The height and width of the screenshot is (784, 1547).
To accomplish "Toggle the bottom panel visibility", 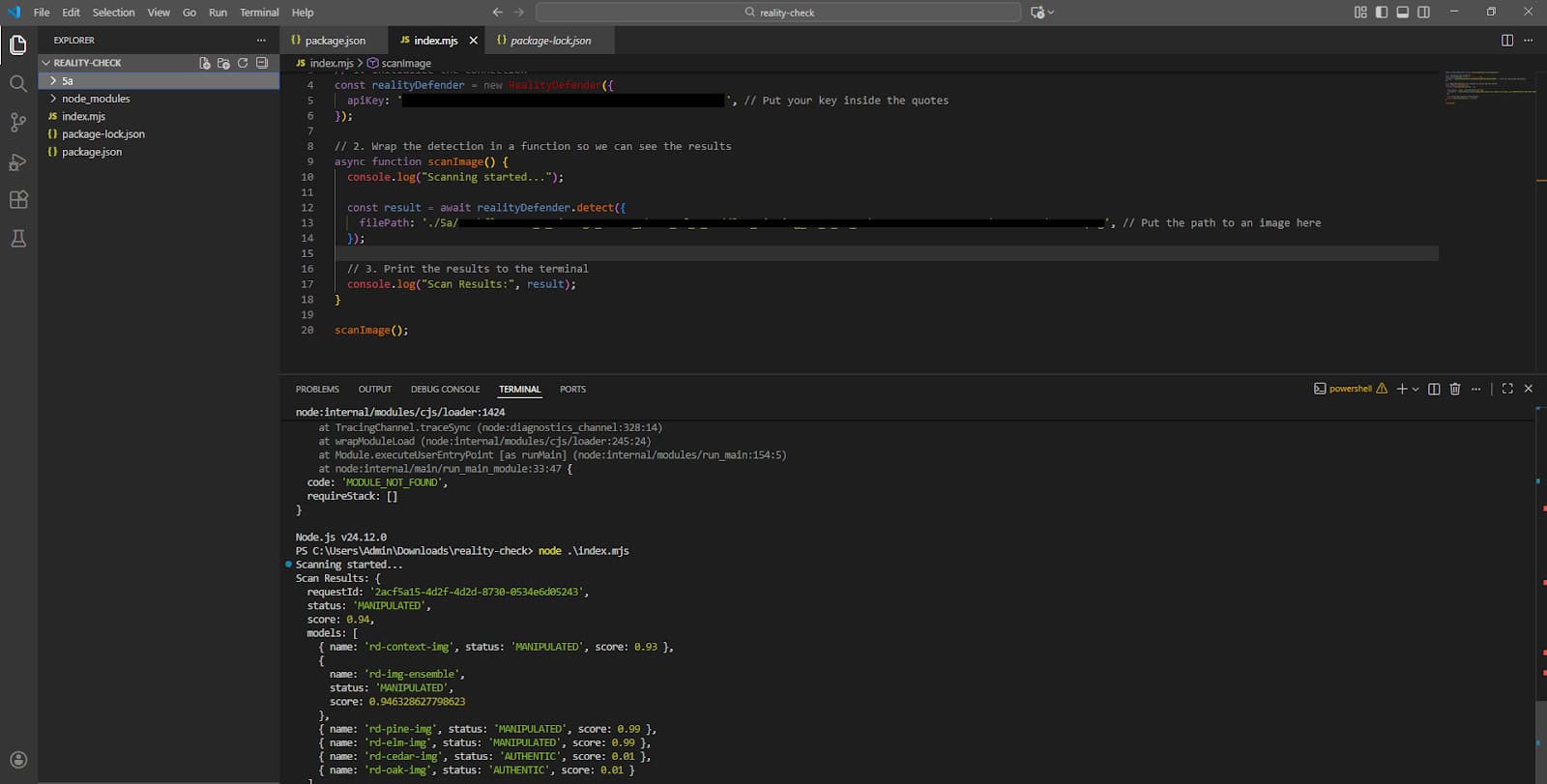I will coord(1403,13).
